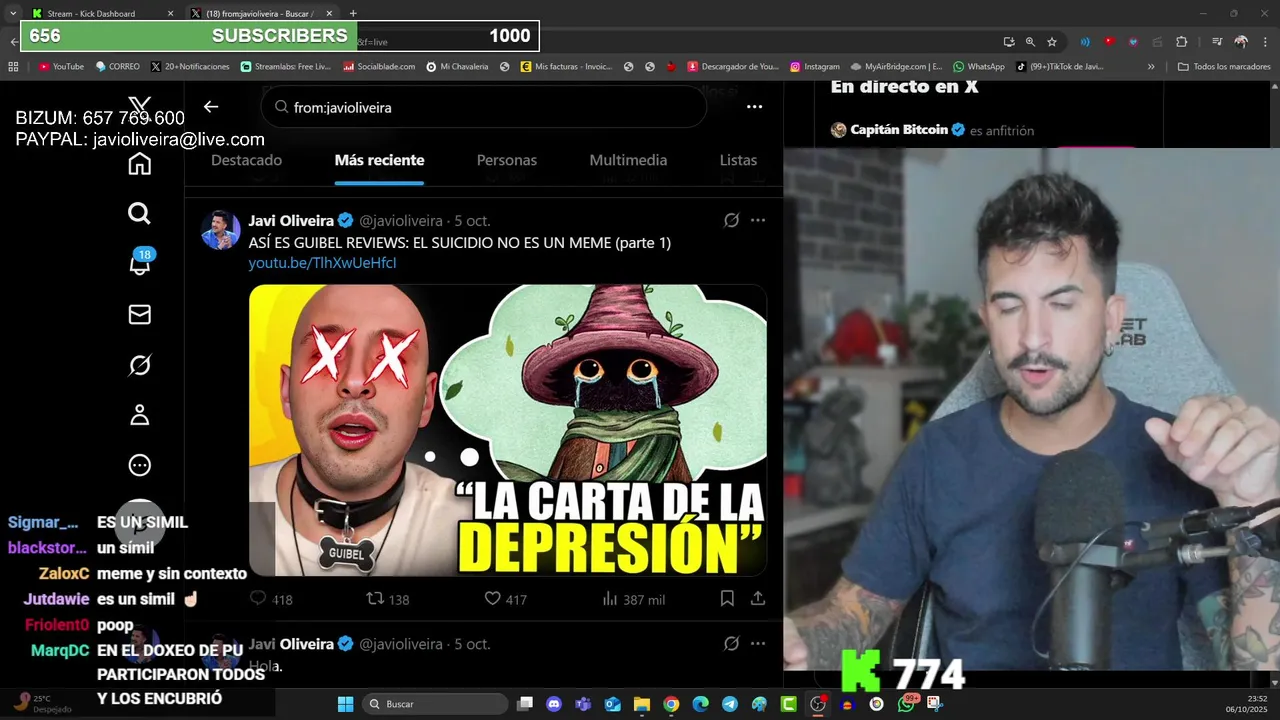The height and width of the screenshot is (720, 1280).
Task: Click Javi Oliveira avatar on first post
Action: (x=221, y=230)
